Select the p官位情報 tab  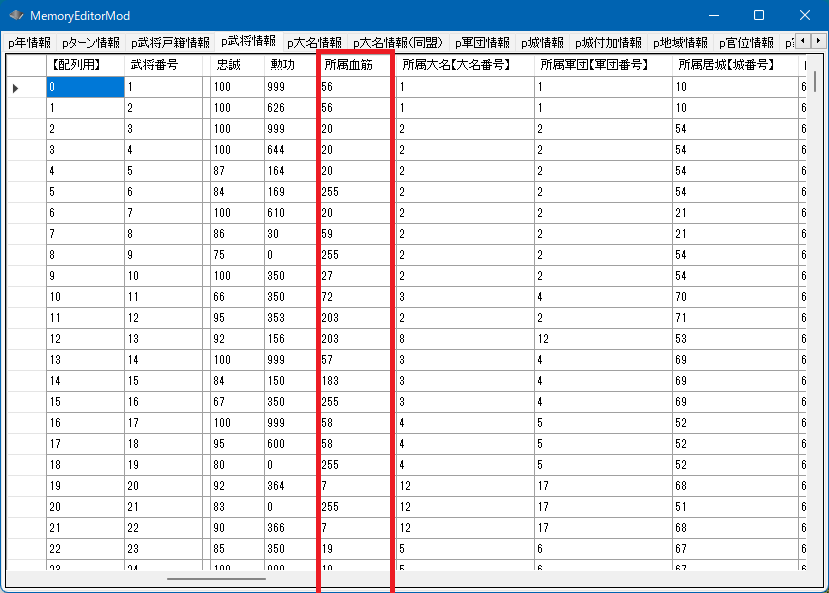(x=746, y=43)
